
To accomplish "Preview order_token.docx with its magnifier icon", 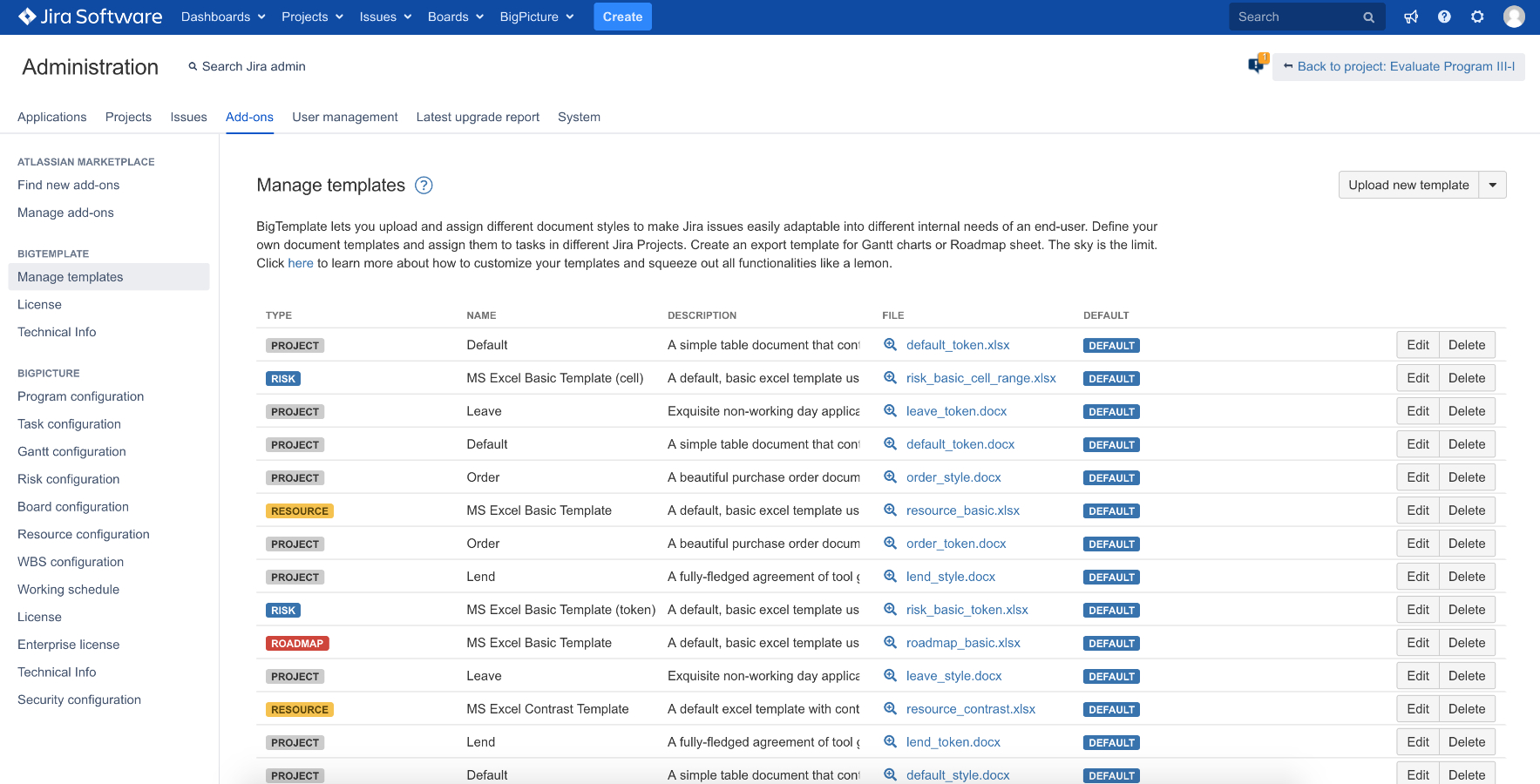I will [890, 544].
